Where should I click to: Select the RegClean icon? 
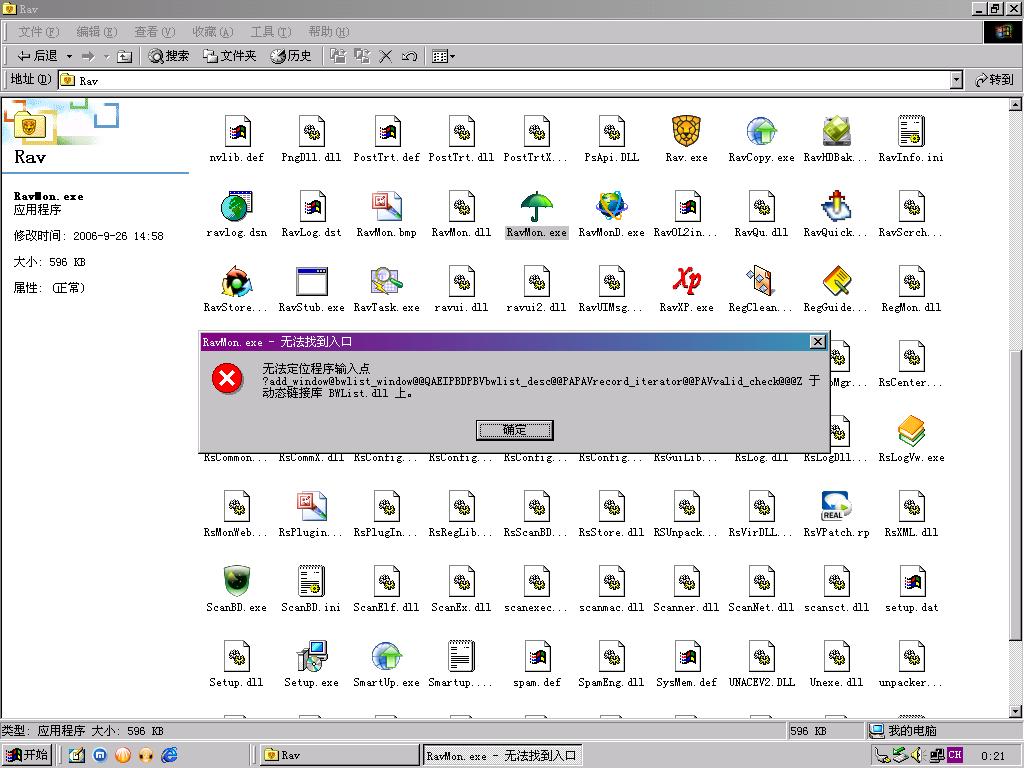761,281
